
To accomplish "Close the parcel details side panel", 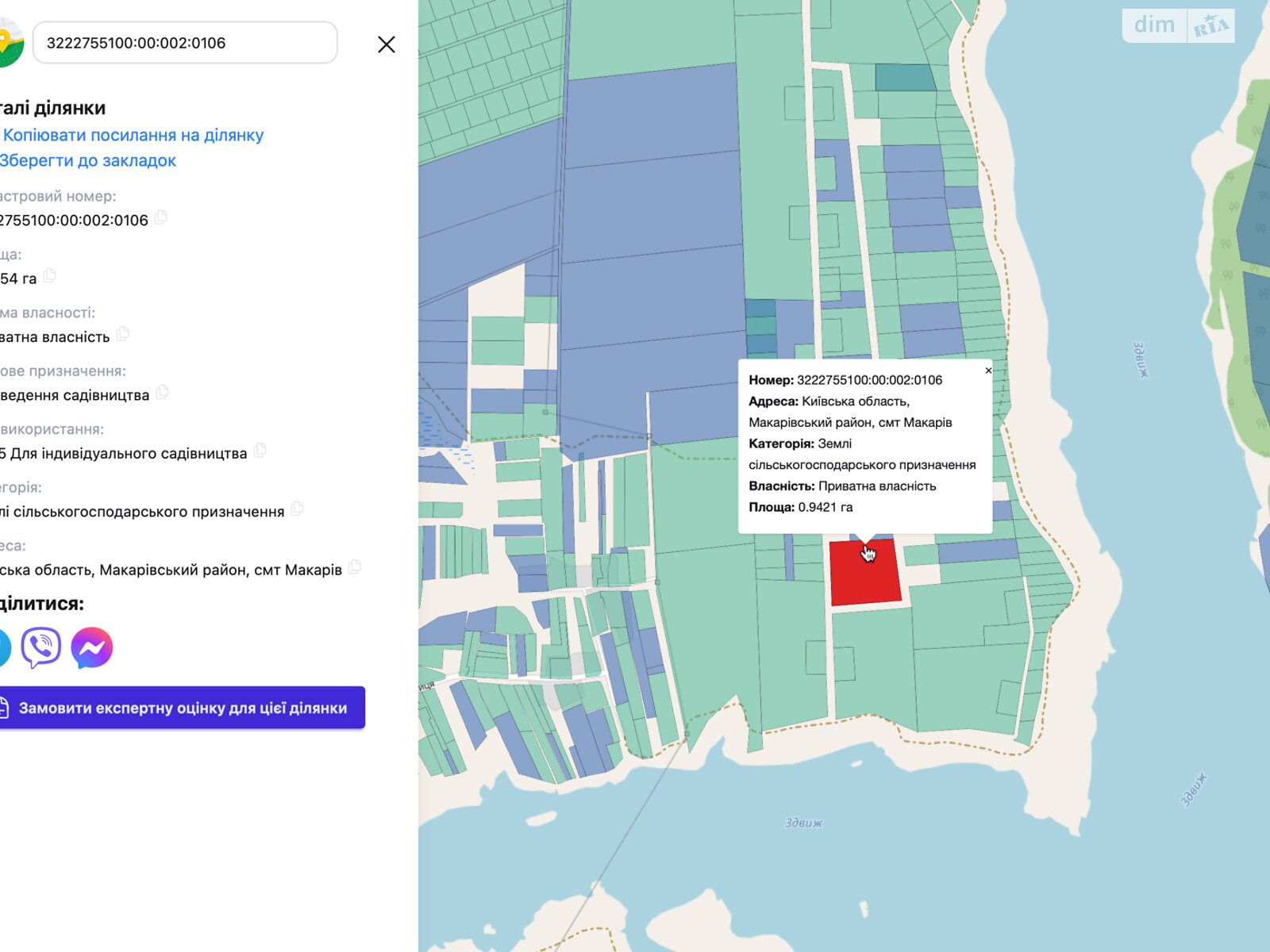I will coord(386,44).
